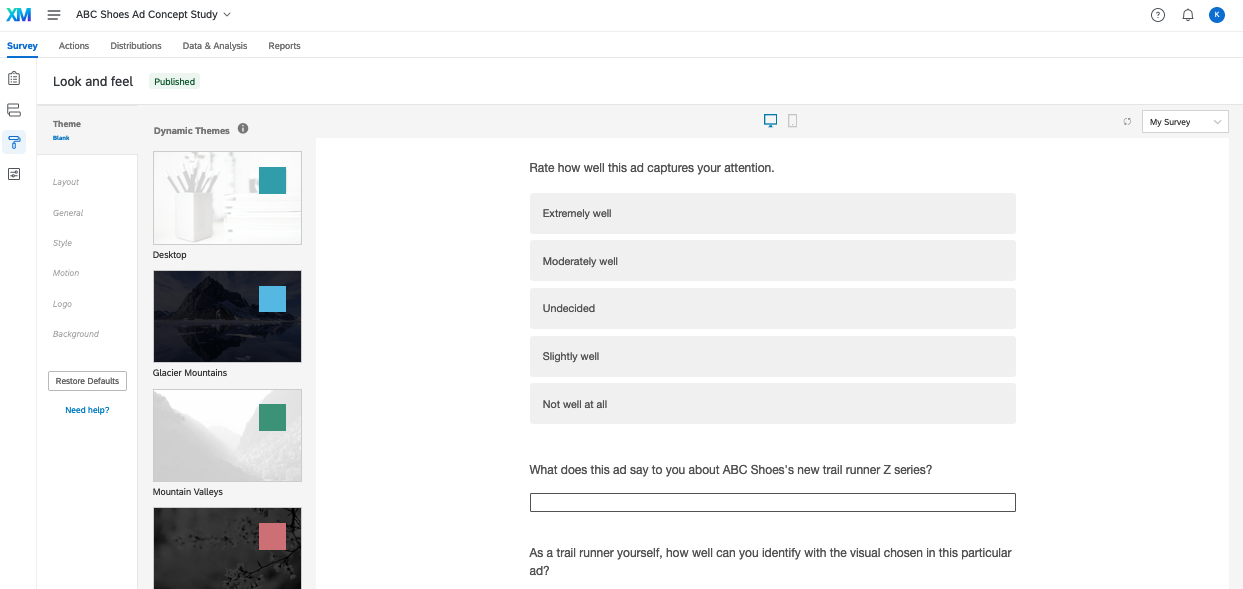Refresh the survey preview
Image resolution: width=1243 pixels, height=589 pixels.
click(x=1127, y=122)
